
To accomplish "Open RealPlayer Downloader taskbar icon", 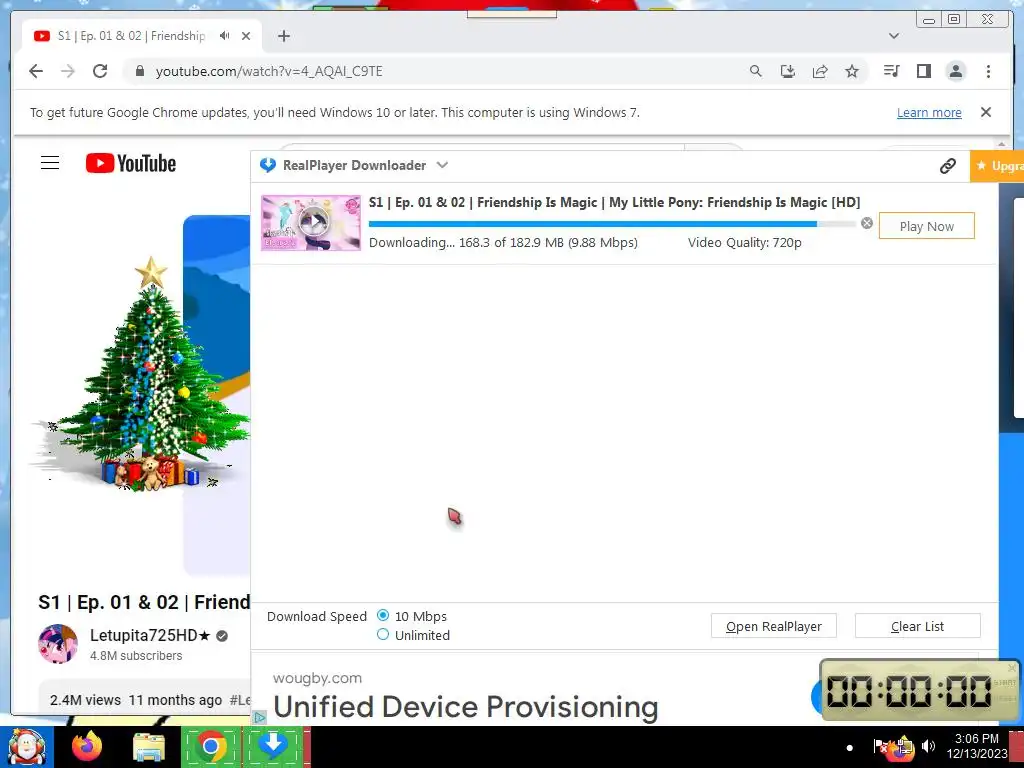I will (x=274, y=746).
